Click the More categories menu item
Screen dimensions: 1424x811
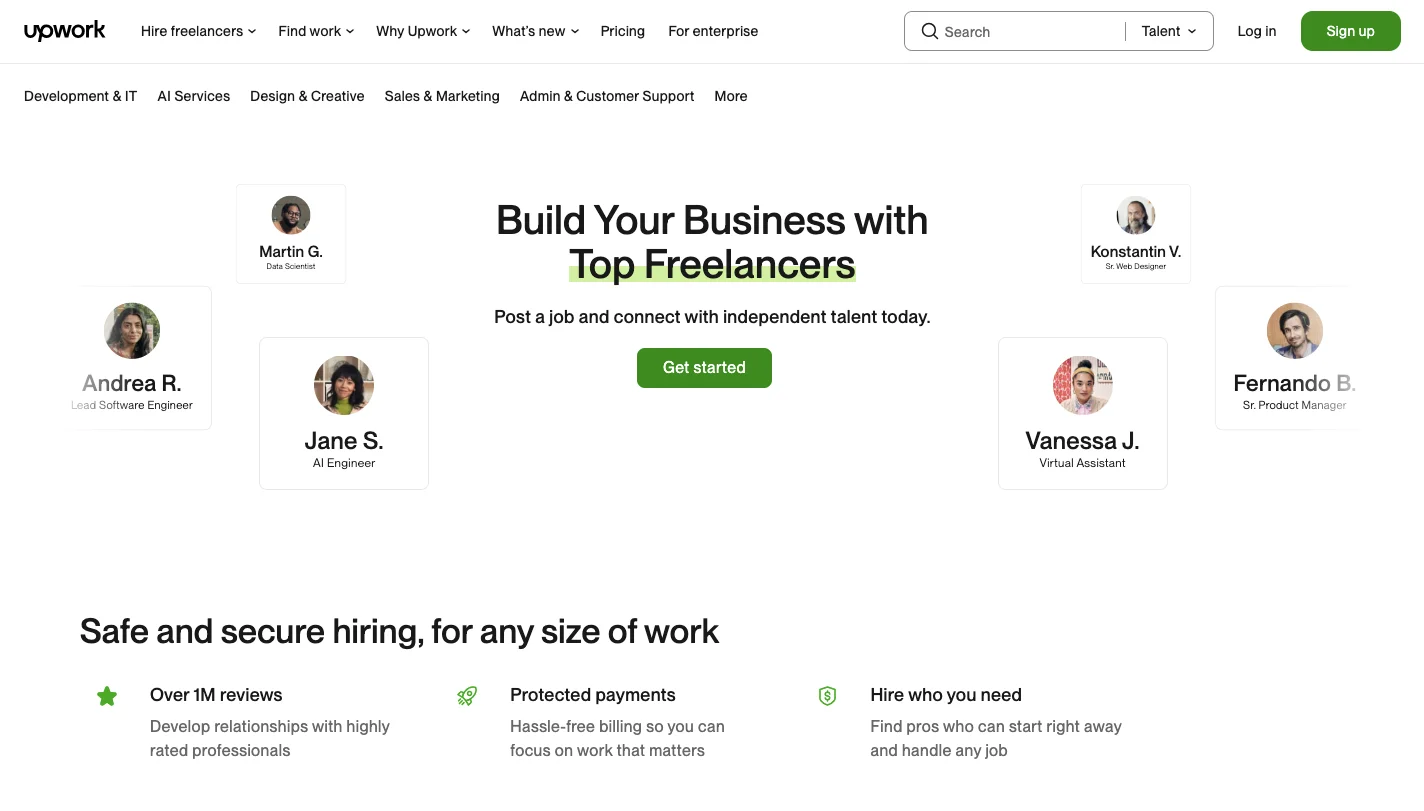tap(730, 96)
